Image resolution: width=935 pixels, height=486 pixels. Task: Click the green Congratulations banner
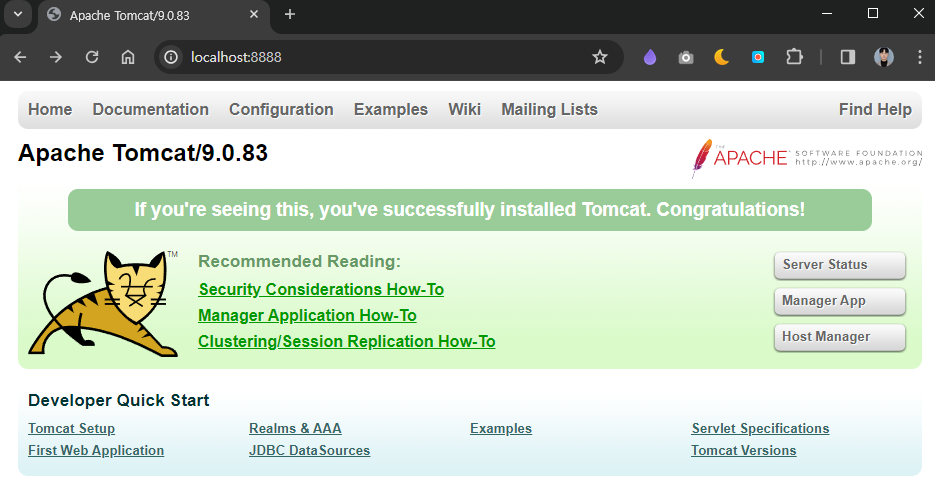point(470,210)
